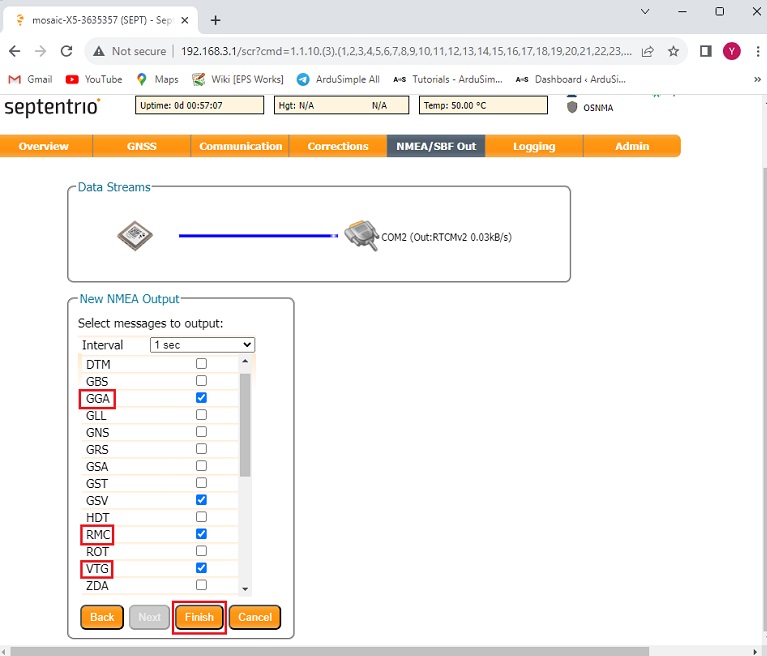Screen dimensions: 767x656
Task: Bookmark this page with the star icon
Action: pos(673,51)
